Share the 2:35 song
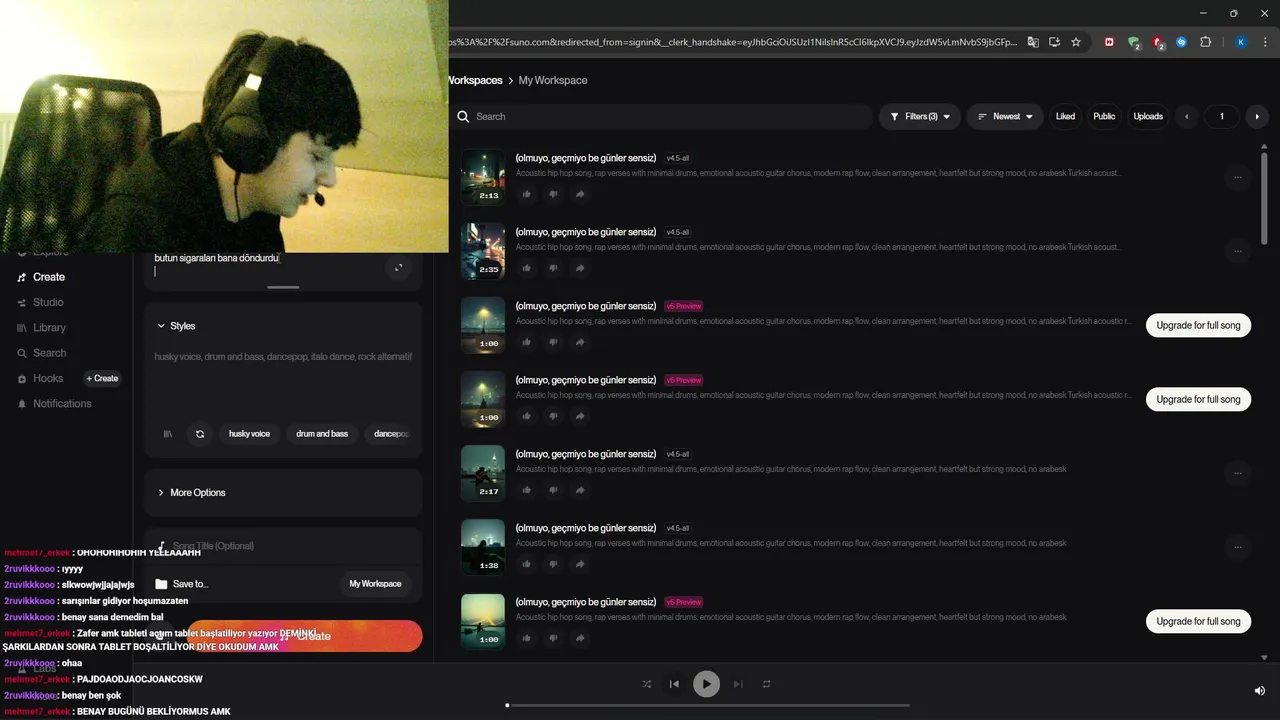This screenshot has width=1280, height=720. [579, 268]
